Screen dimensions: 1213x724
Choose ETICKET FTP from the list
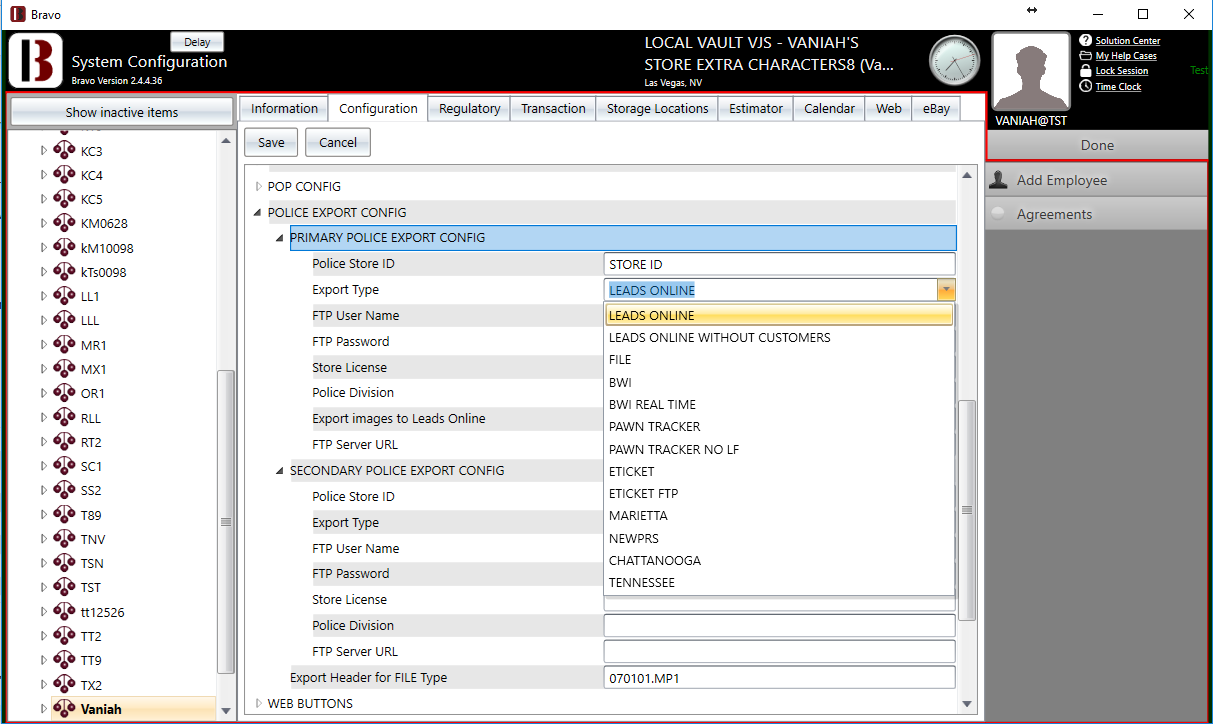coord(779,493)
